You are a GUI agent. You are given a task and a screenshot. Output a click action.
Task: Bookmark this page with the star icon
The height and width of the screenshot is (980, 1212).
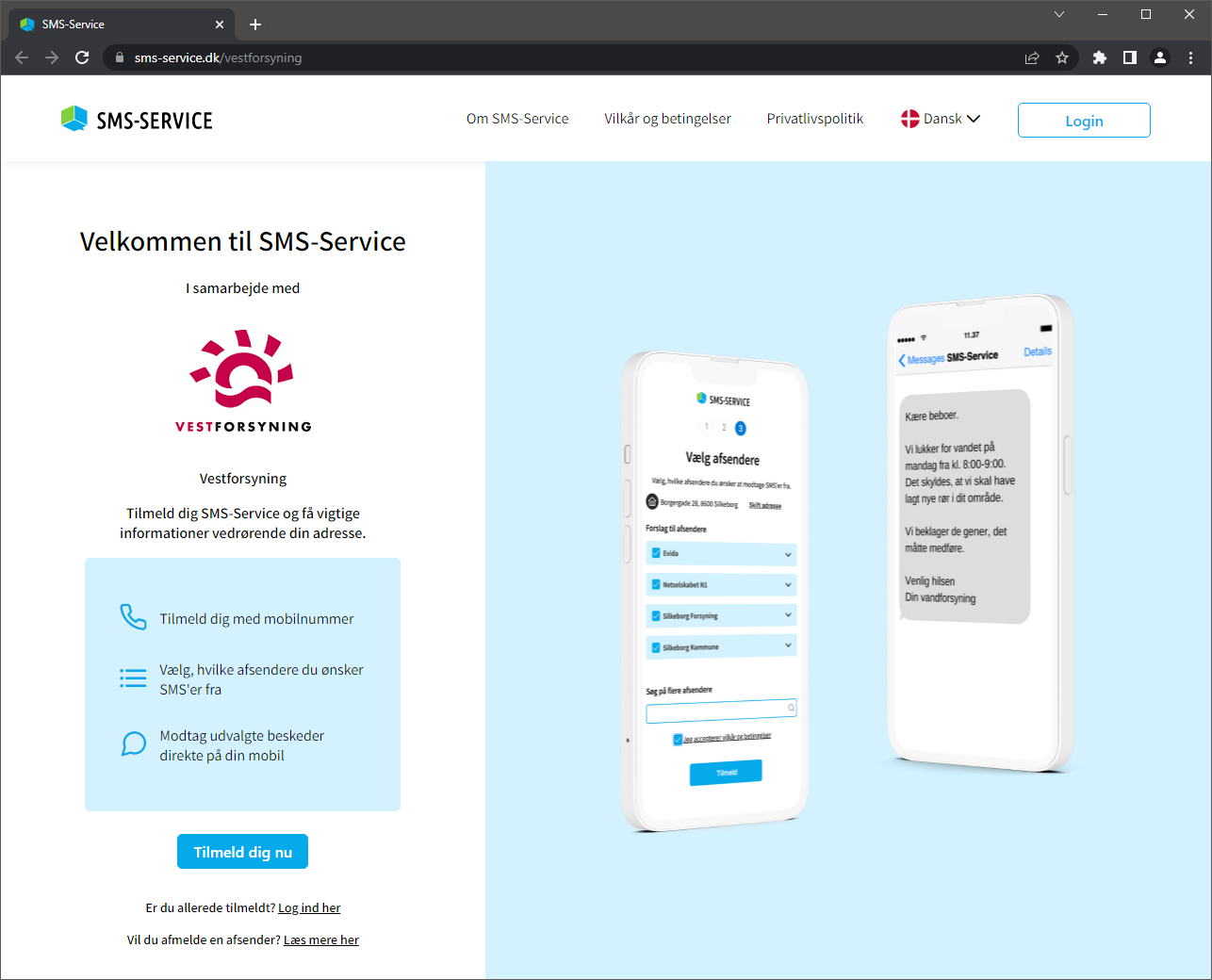pos(1062,57)
